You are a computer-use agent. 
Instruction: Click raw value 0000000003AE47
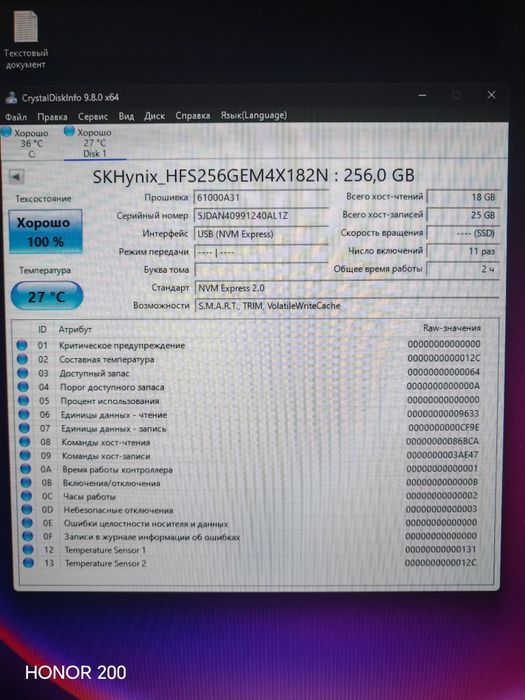coord(442,454)
